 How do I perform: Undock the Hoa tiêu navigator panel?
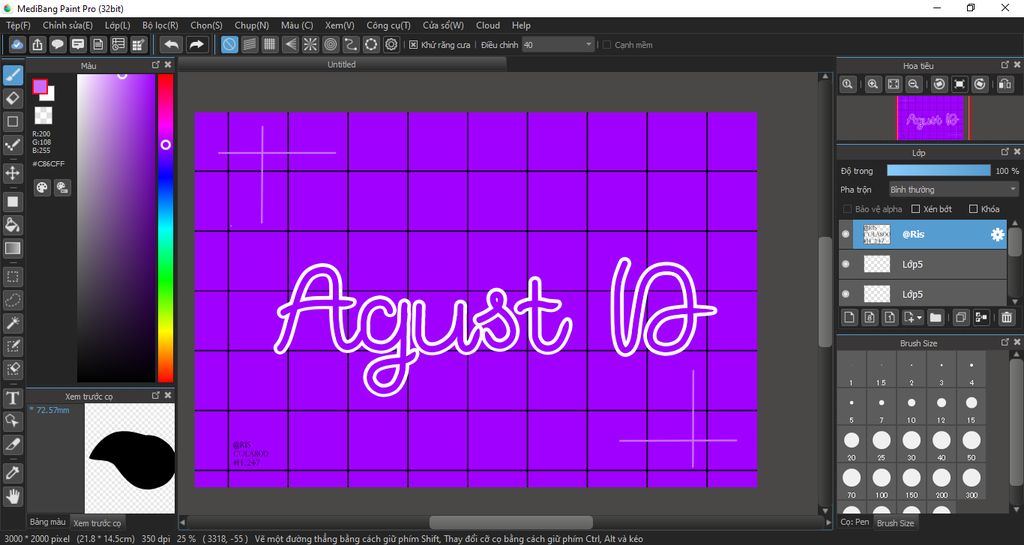(x=1005, y=65)
